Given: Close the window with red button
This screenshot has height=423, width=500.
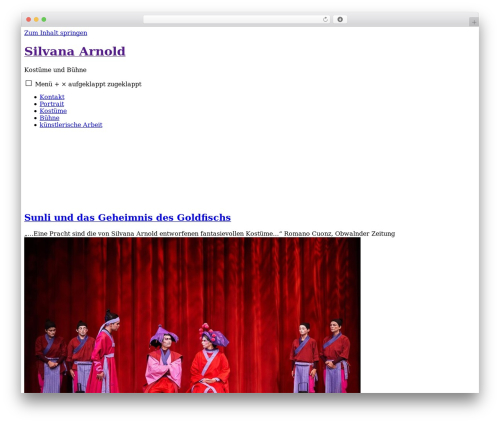Looking at the screenshot, I should (29, 20).
